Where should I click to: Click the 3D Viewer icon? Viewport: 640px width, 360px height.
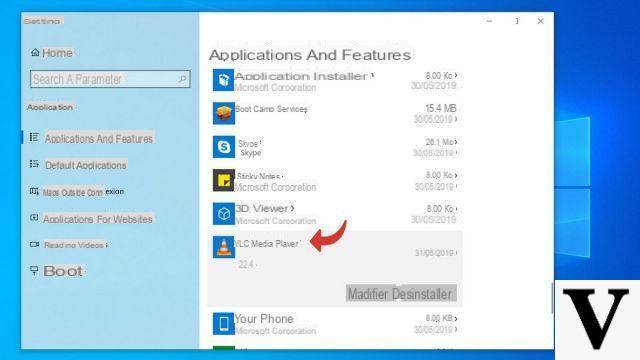[x=224, y=213]
